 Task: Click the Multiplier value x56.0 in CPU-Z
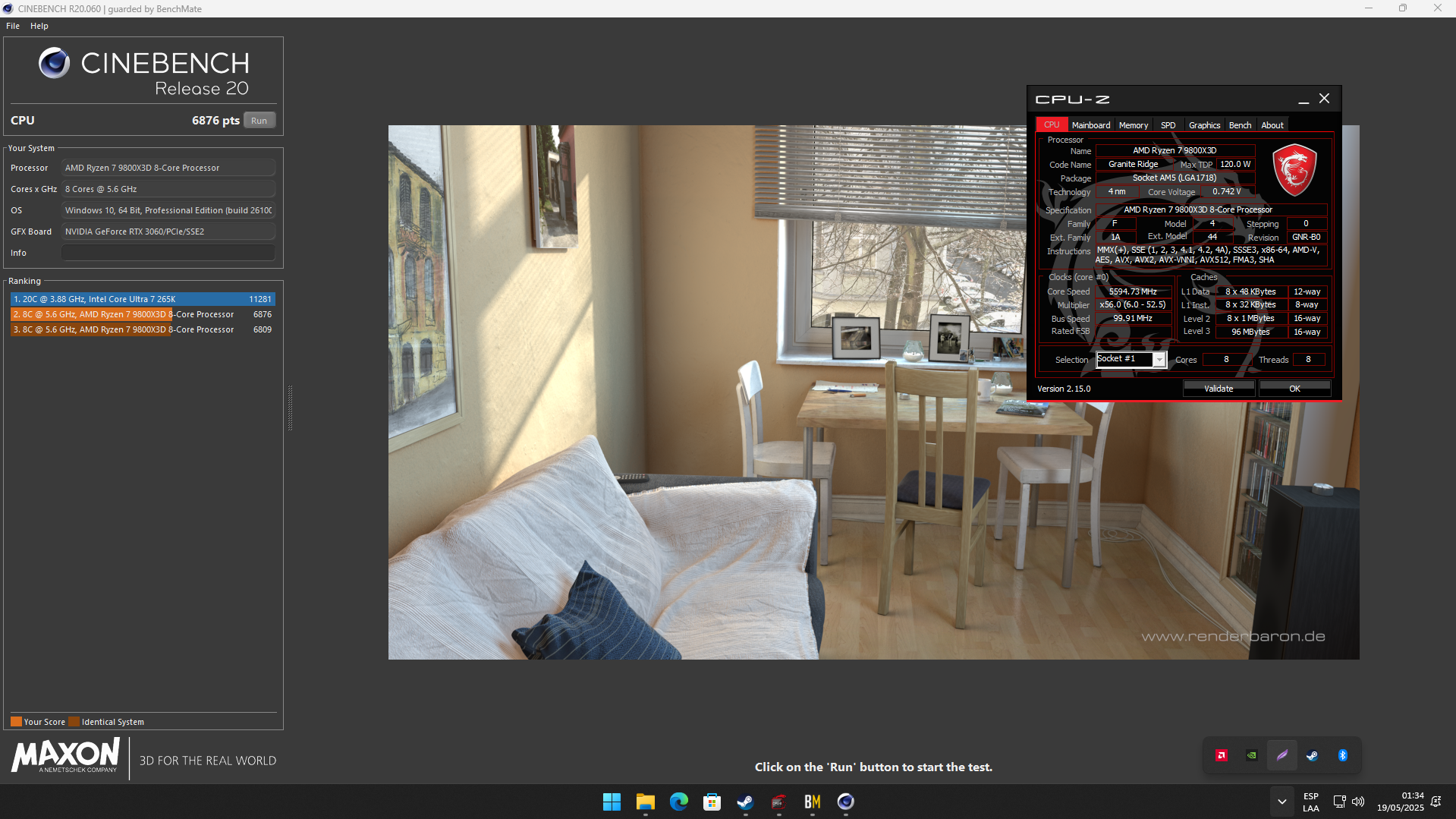click(x=1133, y=305)
